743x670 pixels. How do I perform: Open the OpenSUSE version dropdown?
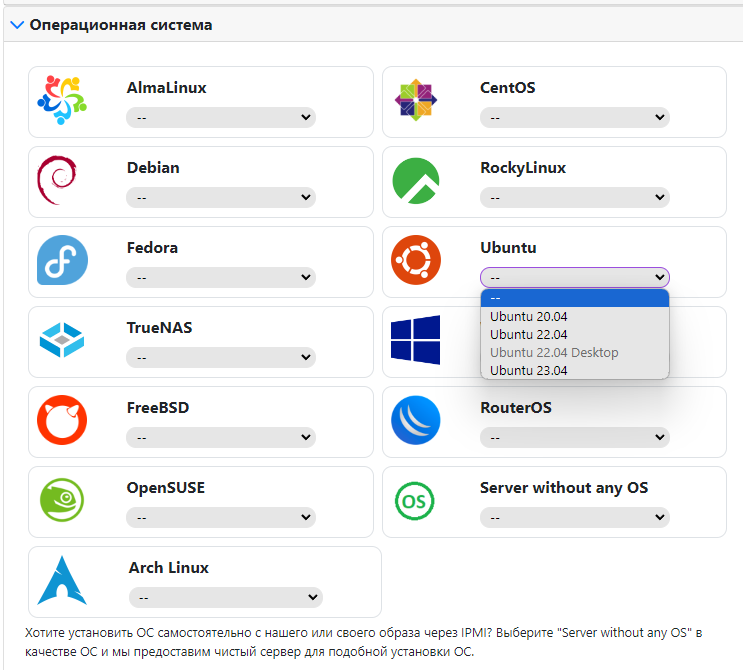click(220, 517)
